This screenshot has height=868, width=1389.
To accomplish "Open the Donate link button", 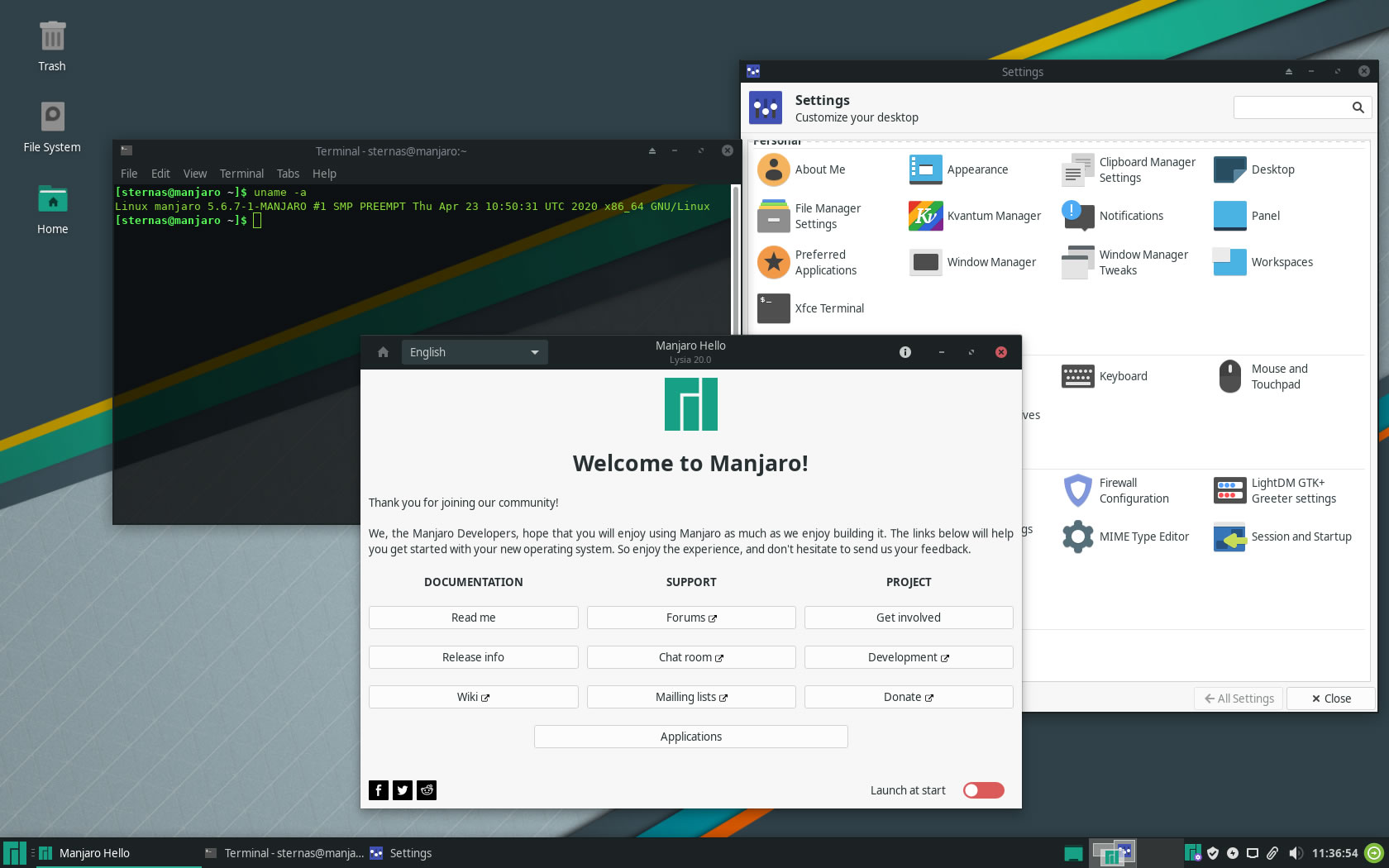I will pyautogui.click(x=909, y=697).
